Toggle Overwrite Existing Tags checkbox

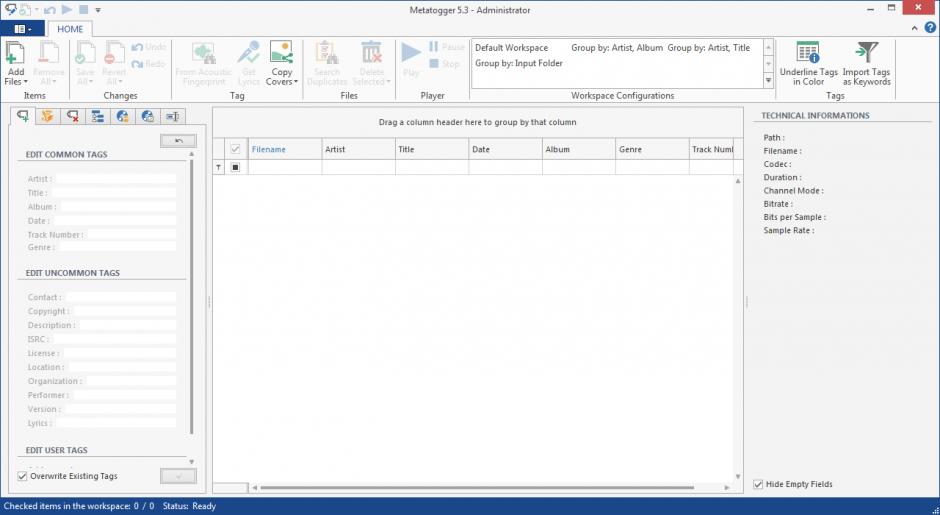click(23, 476)
